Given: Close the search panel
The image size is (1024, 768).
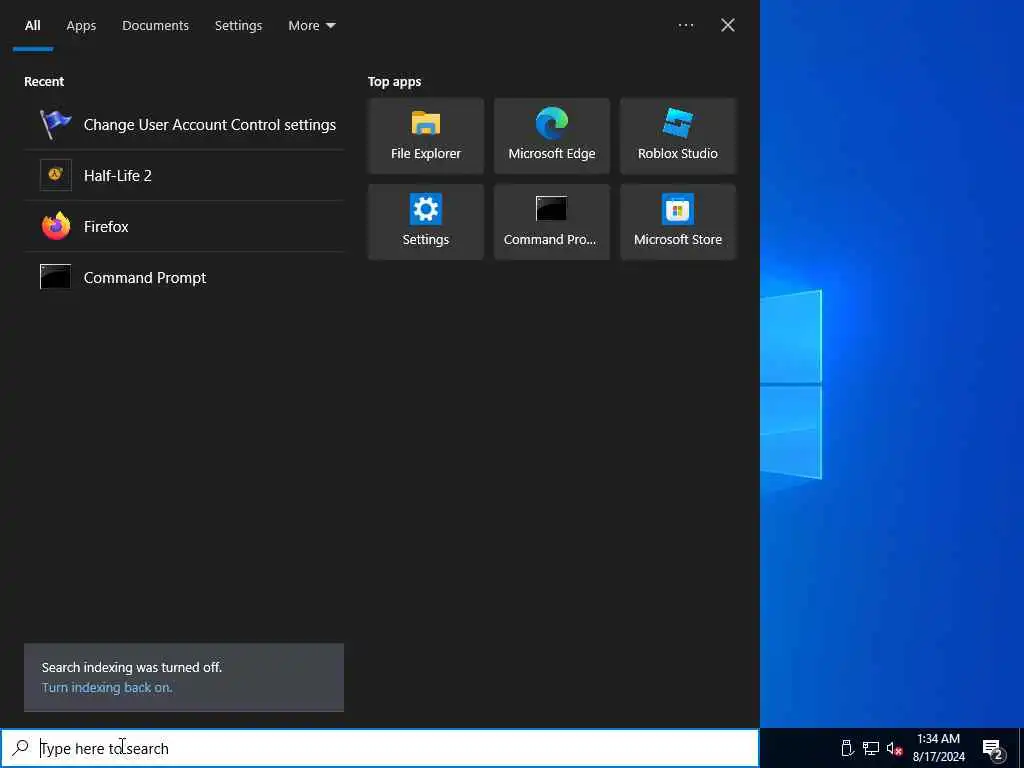Looking at the screenshot, I should point(728,25).
